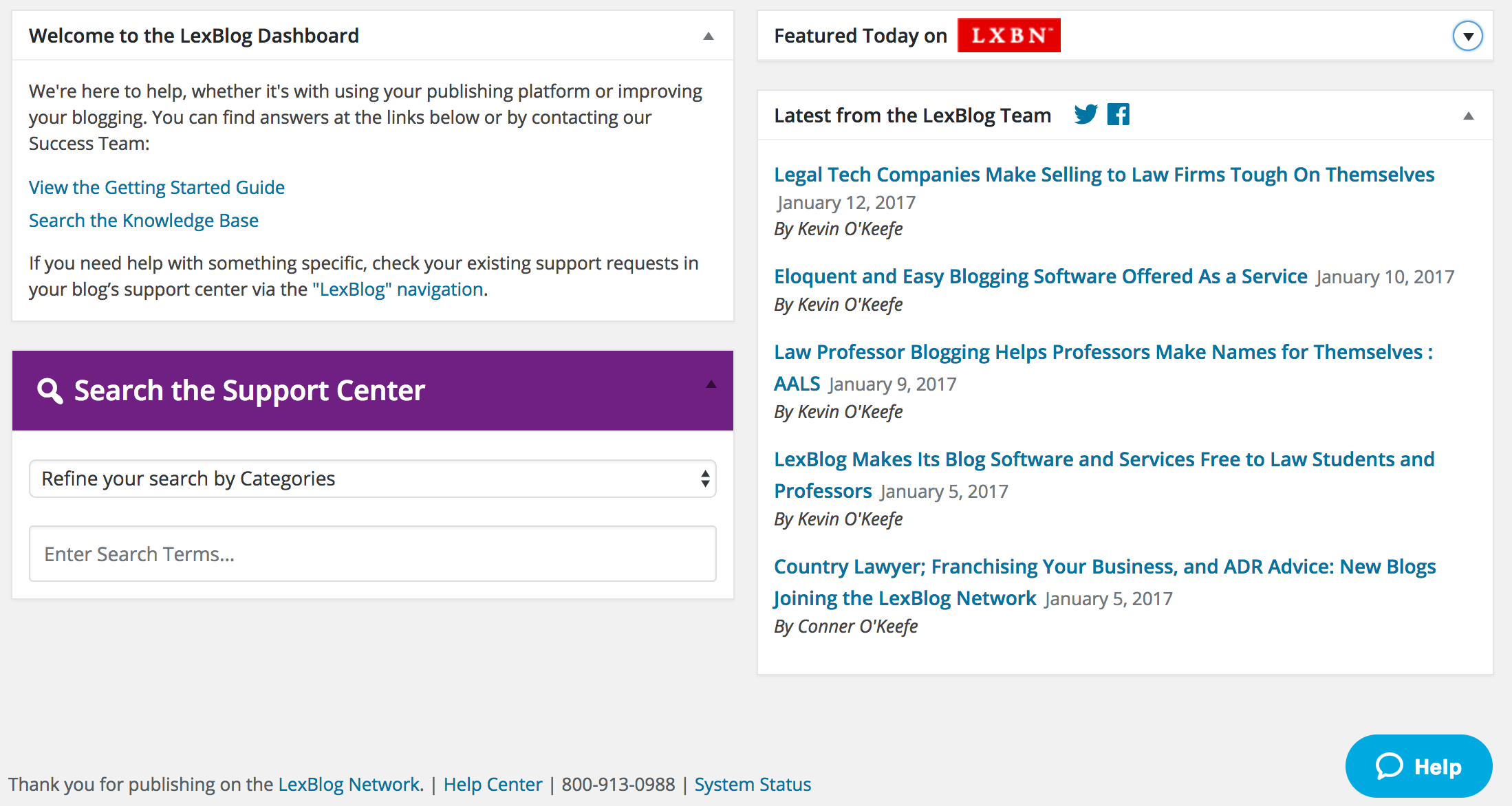Screen dimensions: 1512x806
Task: Open Legal Tech Companies Make Selling article
Action: (1104, 175)
